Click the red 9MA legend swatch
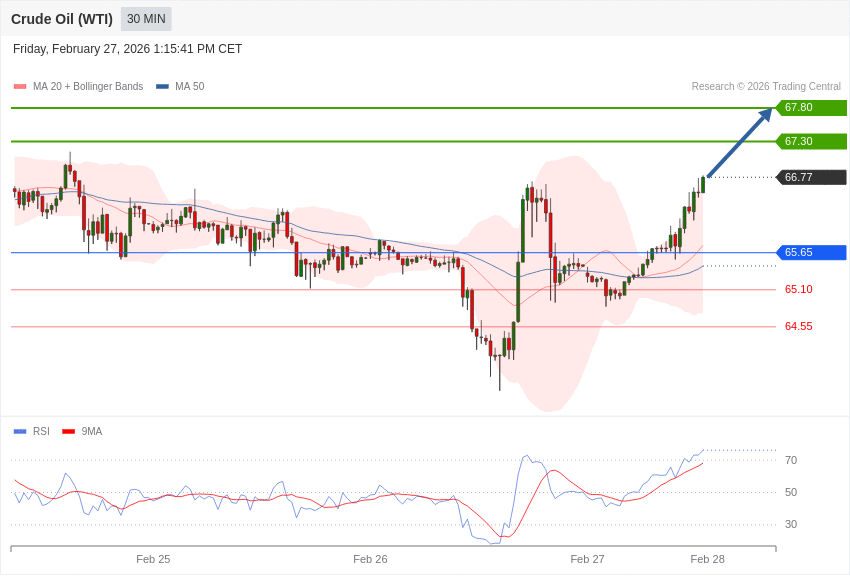Screen dimensions: 850x576 coord(68,432)
